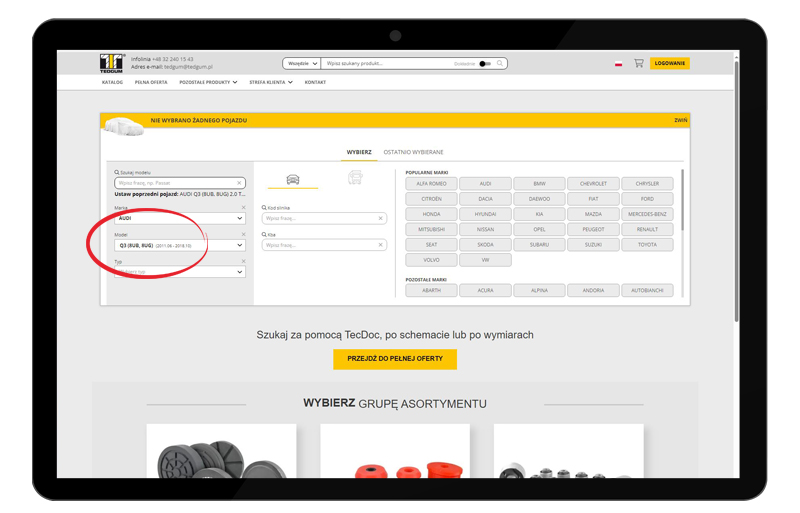800x513 pixels.
Task: Clear the Szukaj modelu search field
Action: click(239, 183)
